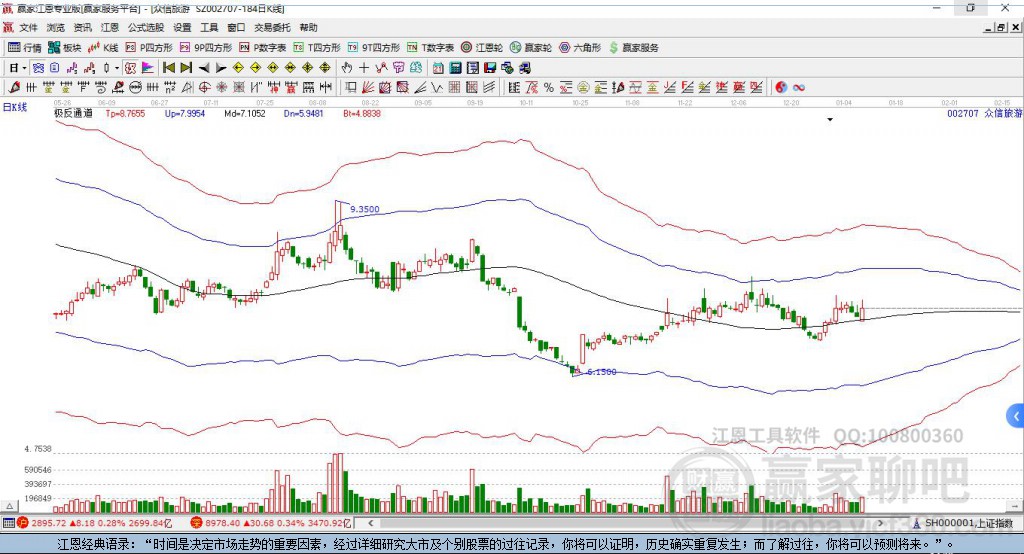Open the 工具 menu
The height and width of the screenshot is (554, 1024).
pos(209,27)
